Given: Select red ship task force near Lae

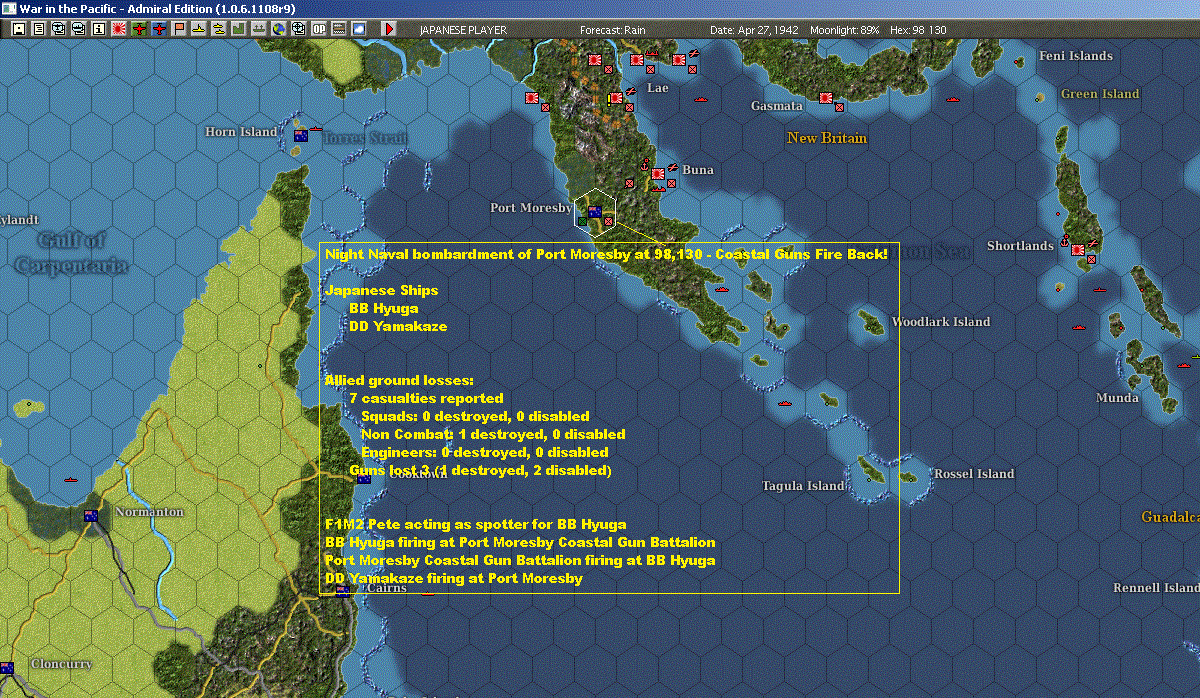Looking at the screenshot, I should point(654,53).
